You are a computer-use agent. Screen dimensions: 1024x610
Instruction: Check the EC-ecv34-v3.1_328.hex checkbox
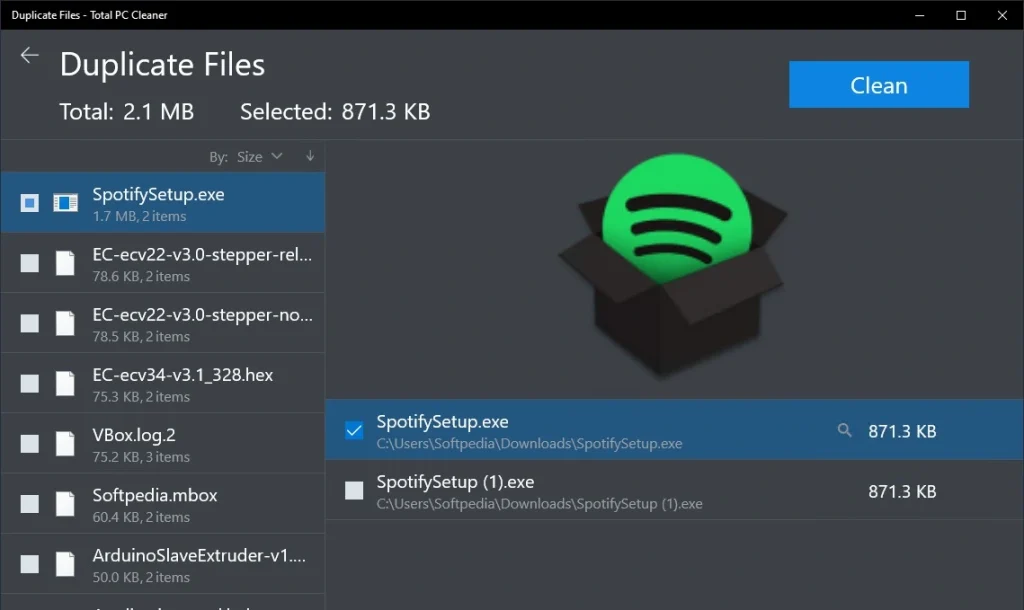point(29,383)
